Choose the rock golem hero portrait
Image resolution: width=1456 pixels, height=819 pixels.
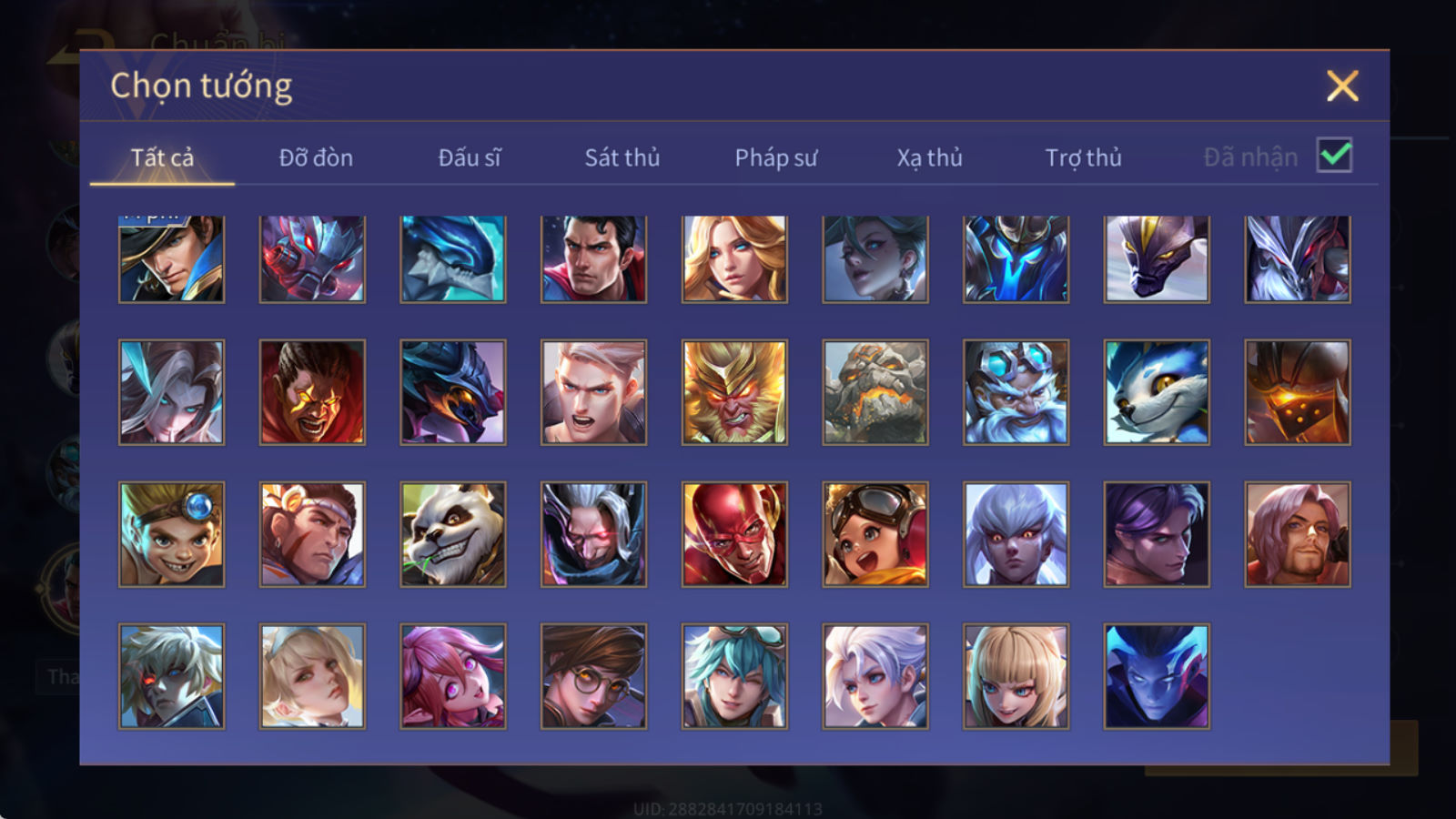(875, 392)
